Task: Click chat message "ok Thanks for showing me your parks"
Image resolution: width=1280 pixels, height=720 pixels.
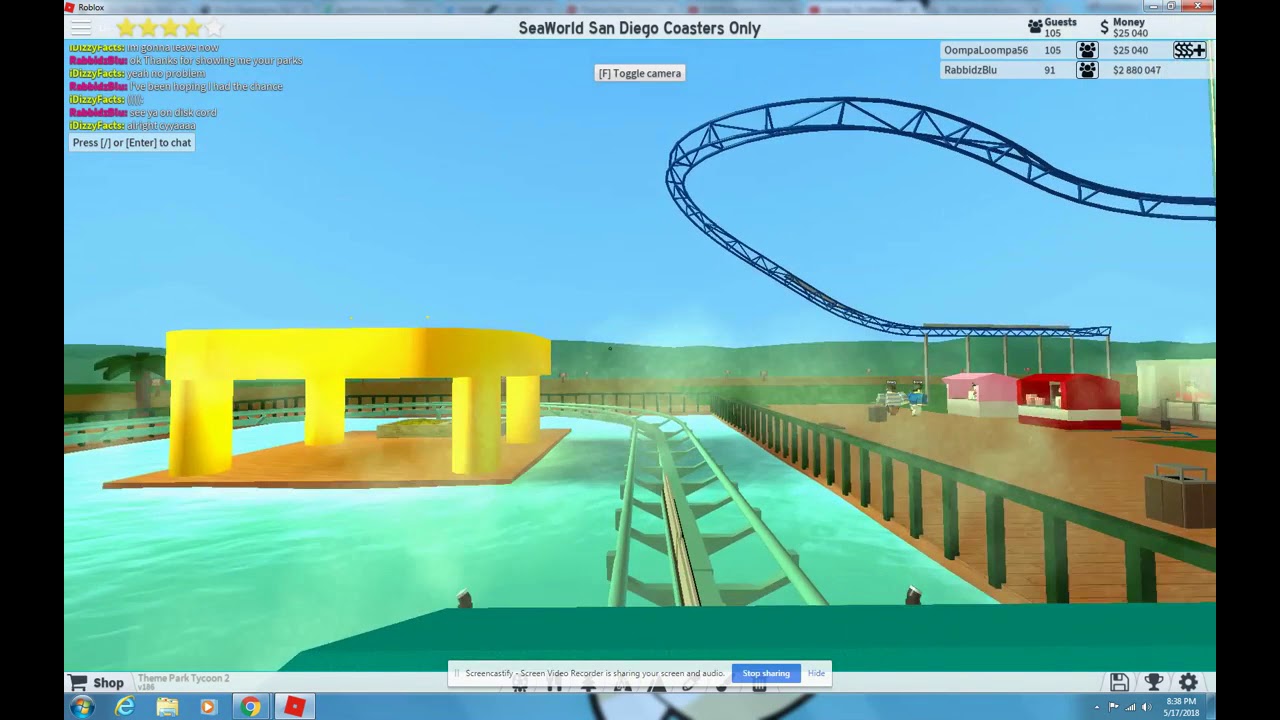Action: click(x=216, y=61)
